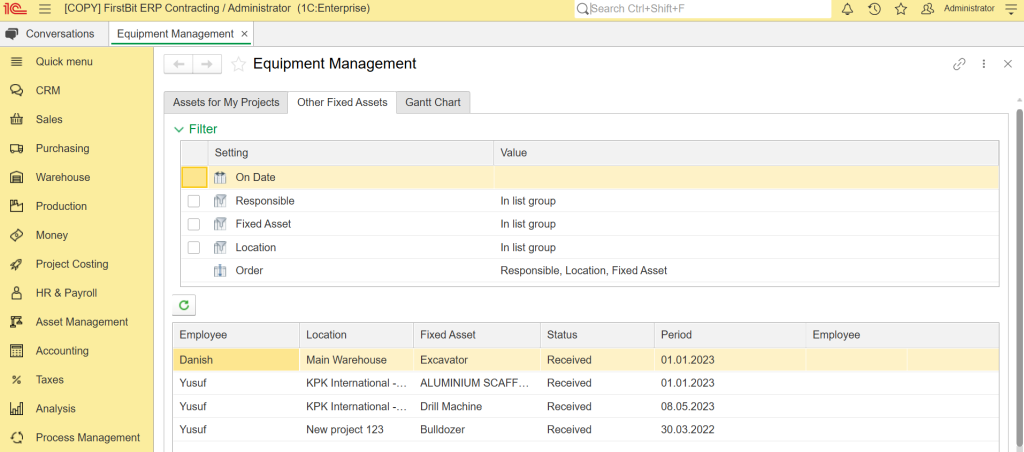Open favorites star in the top bar
This screenshot has width=1024, height=452.
(901, 8)
